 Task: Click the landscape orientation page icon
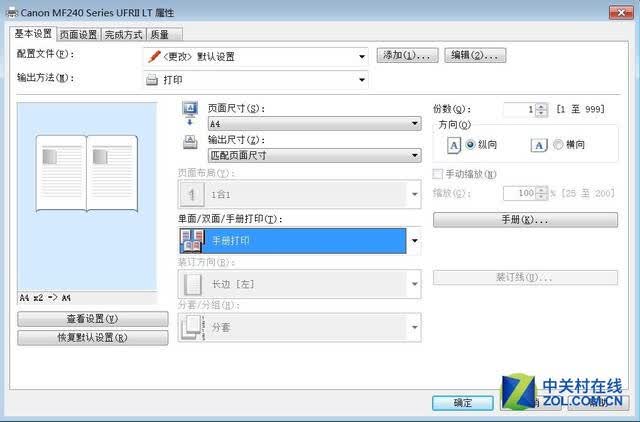coord(539,145)
